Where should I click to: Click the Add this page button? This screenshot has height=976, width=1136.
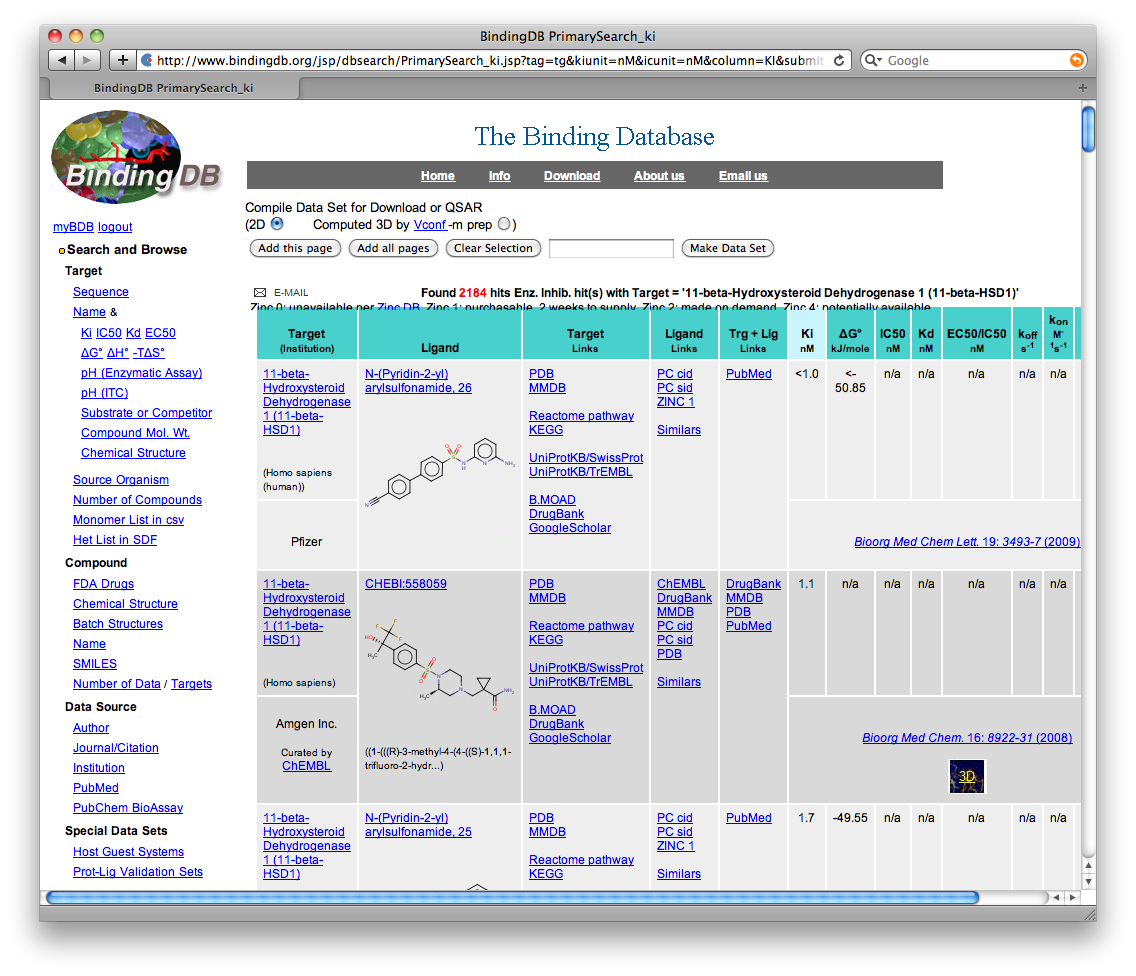[x=295, y=248]
